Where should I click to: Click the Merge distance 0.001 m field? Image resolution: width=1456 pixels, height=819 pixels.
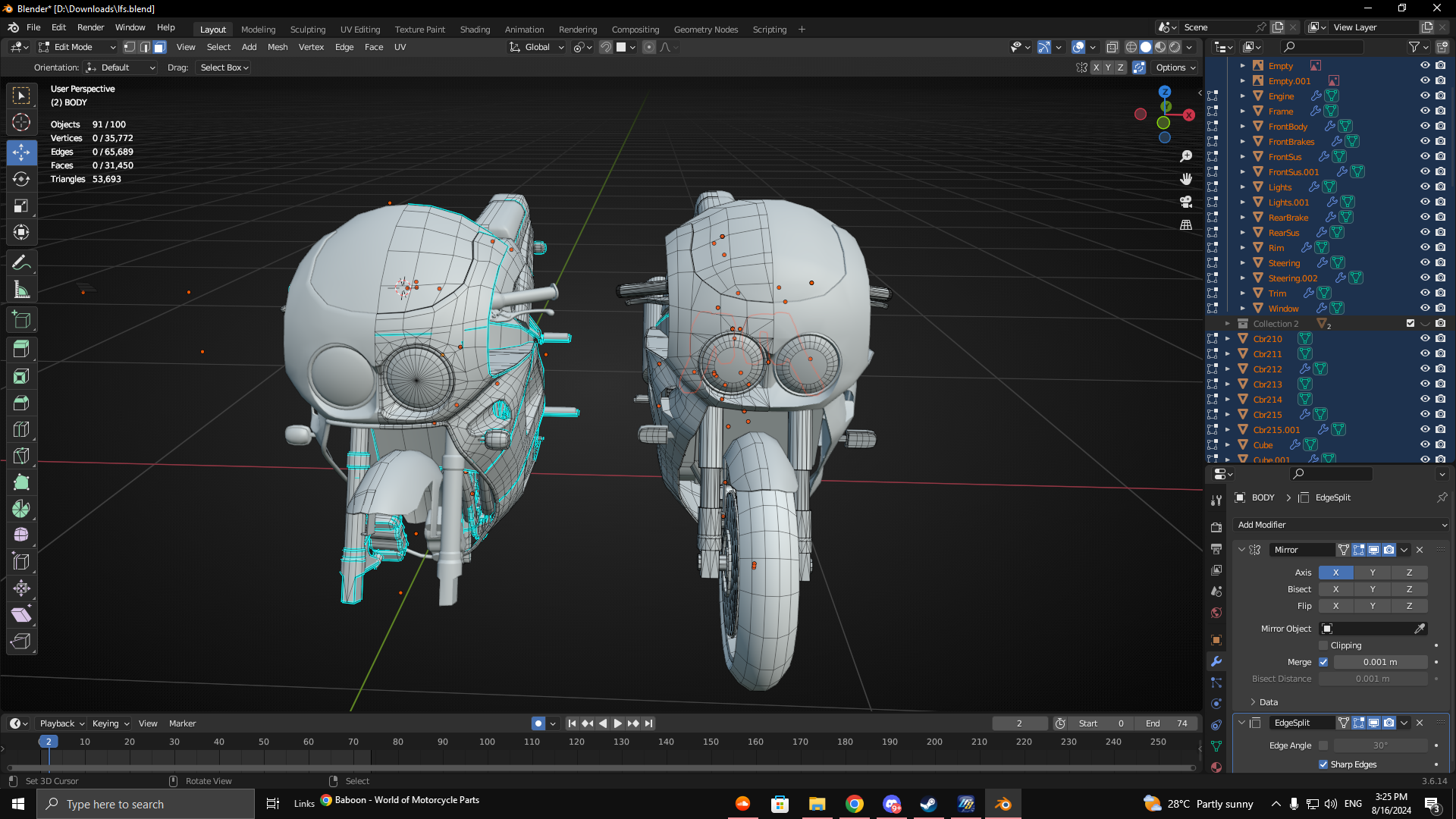(1379, 662)
